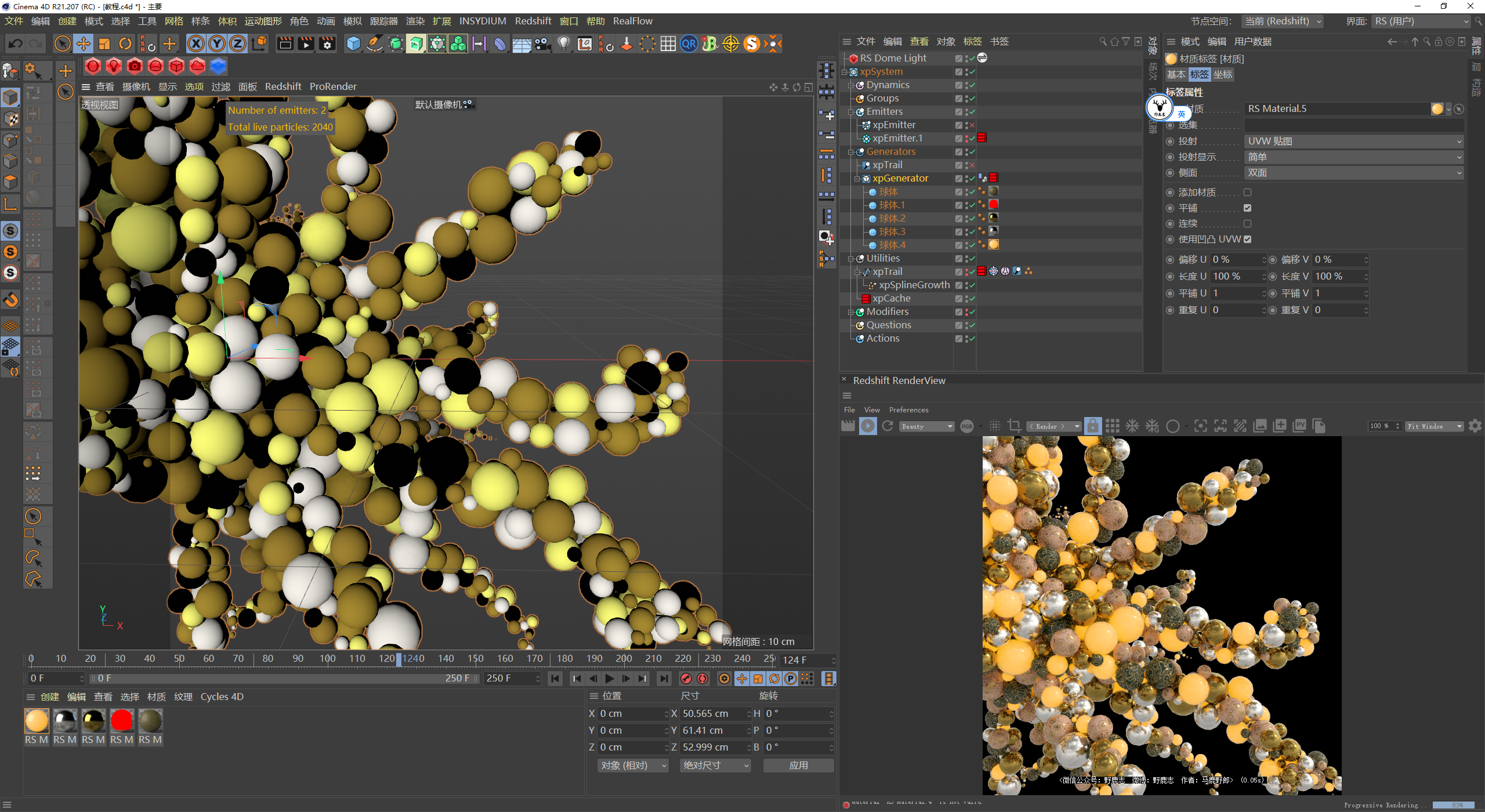This screenshot has height=812, width=1485.
Task: Play the animation forward
Action: coord(609,678)
